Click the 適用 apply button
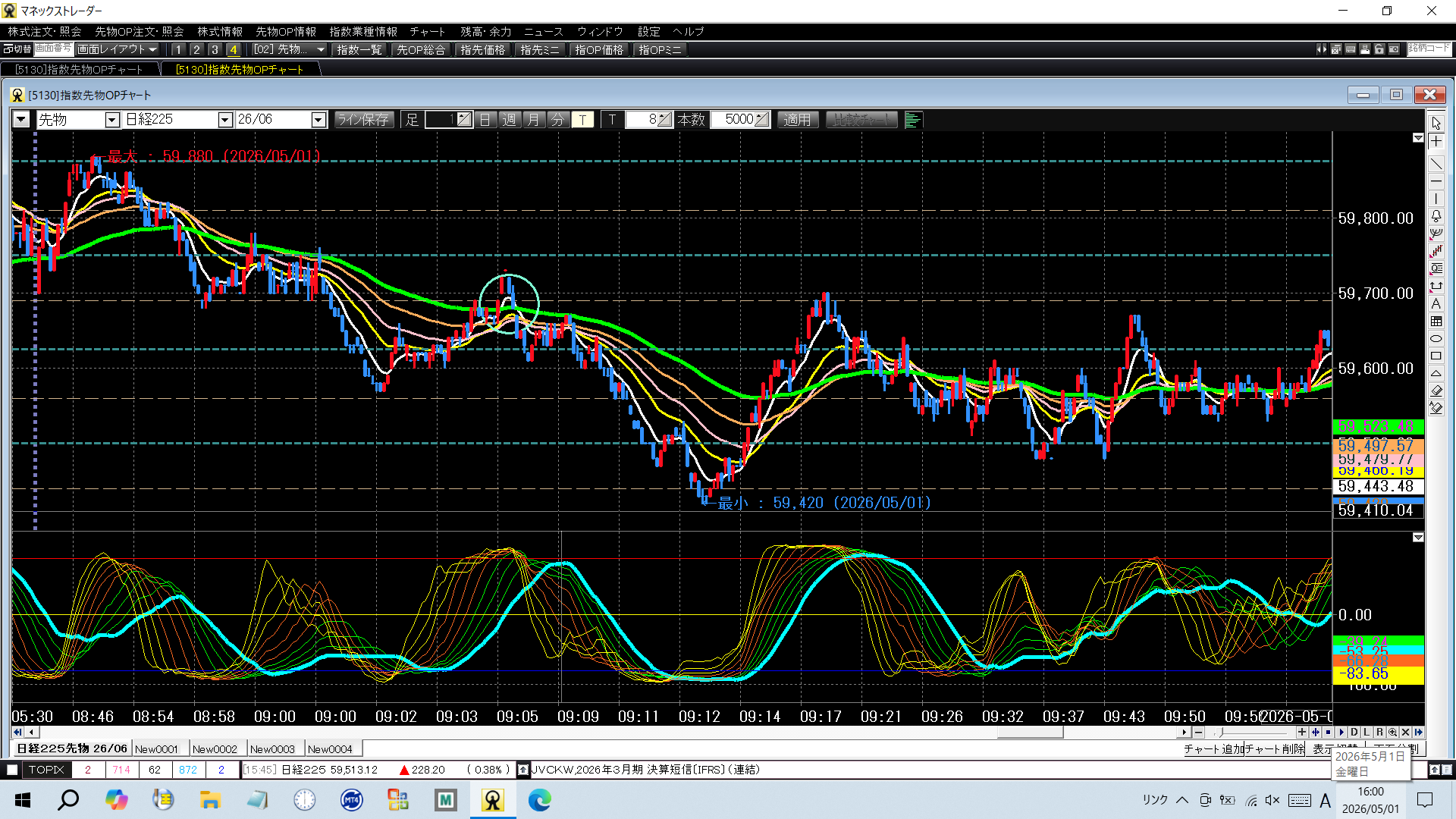 (797, 120)
